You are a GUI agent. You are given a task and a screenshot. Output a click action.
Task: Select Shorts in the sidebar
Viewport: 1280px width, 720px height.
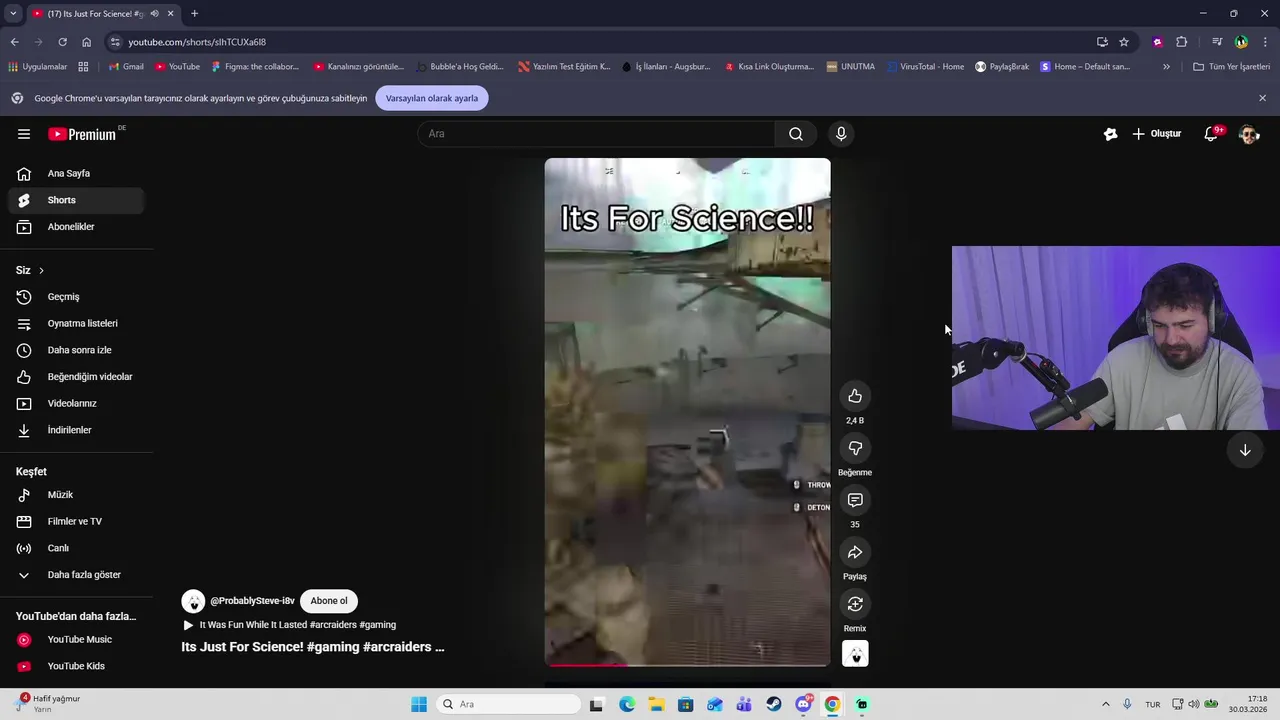click(76, 200)
